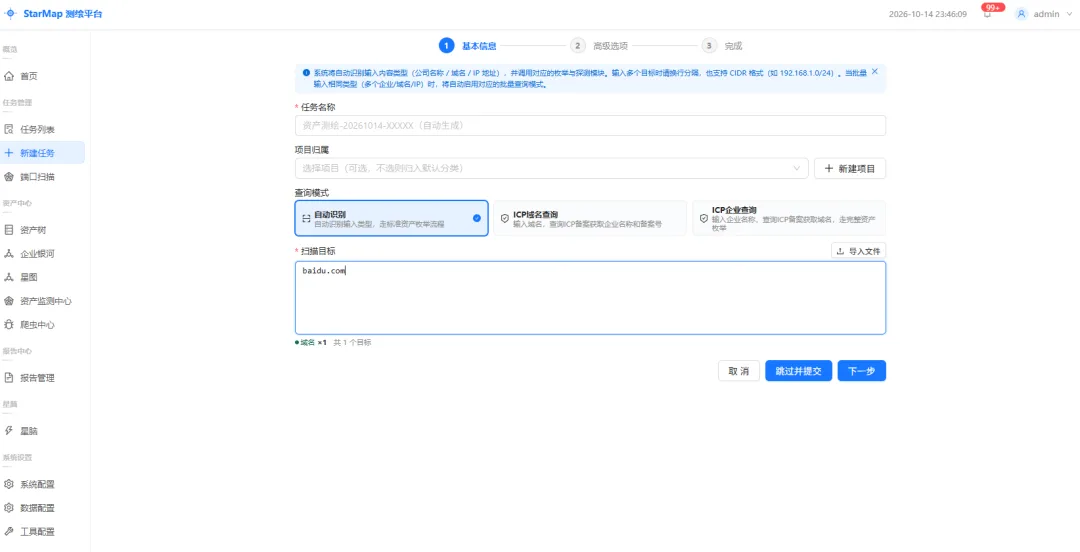Select 新建任务 menu item

43,152
